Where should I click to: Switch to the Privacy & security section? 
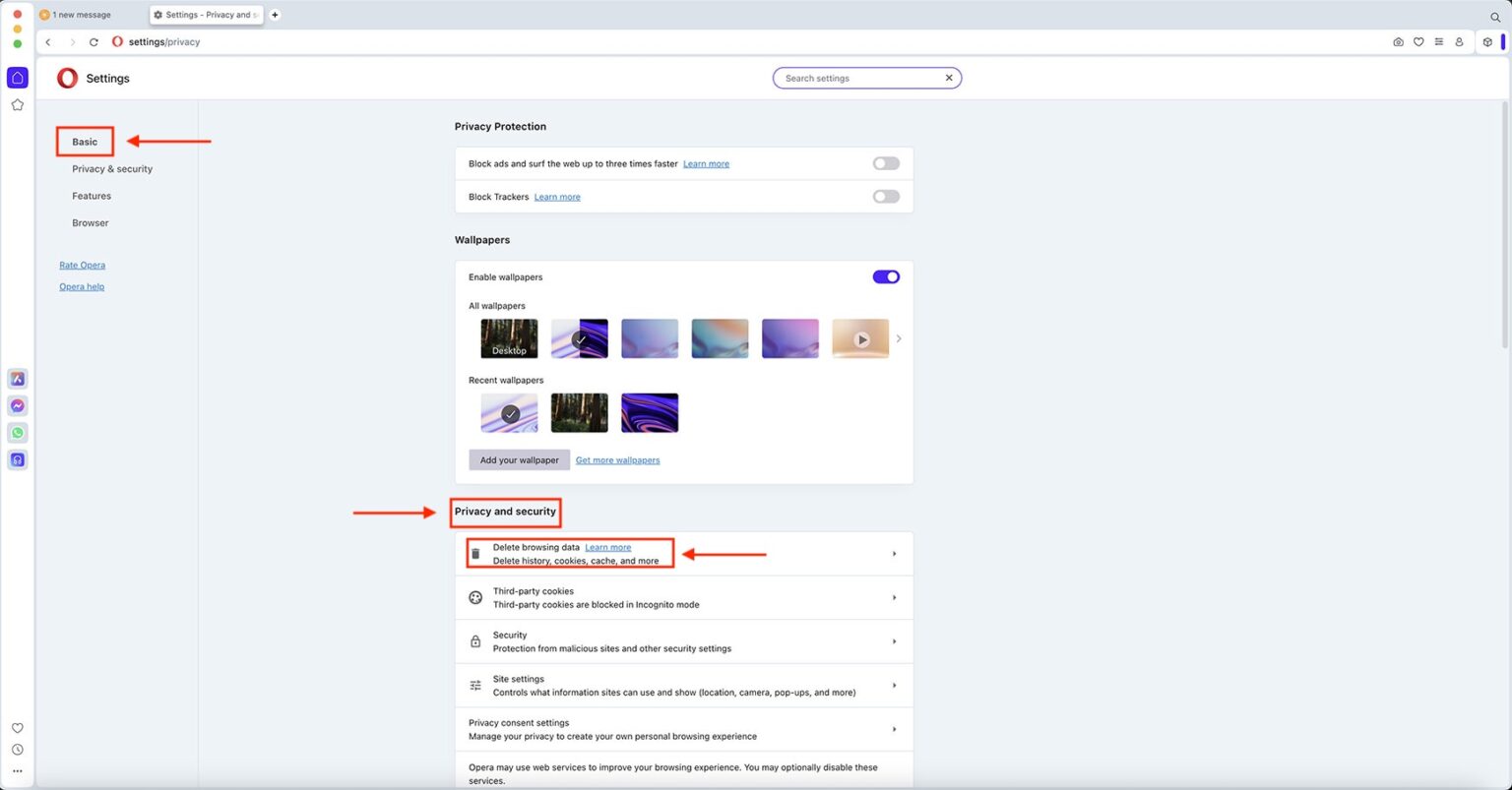coord(111,168)
